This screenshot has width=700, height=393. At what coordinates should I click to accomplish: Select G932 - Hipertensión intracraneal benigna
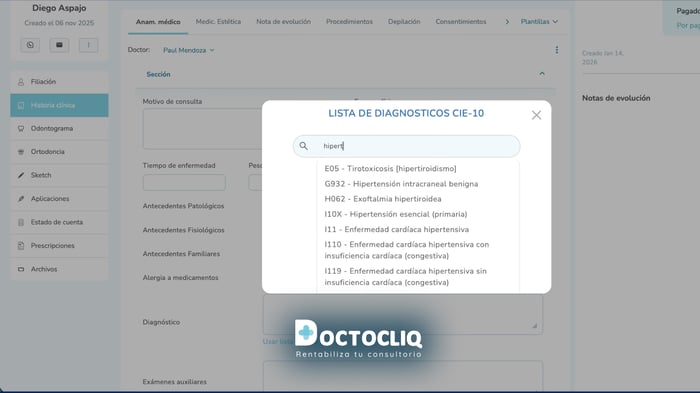click(401, 184)
